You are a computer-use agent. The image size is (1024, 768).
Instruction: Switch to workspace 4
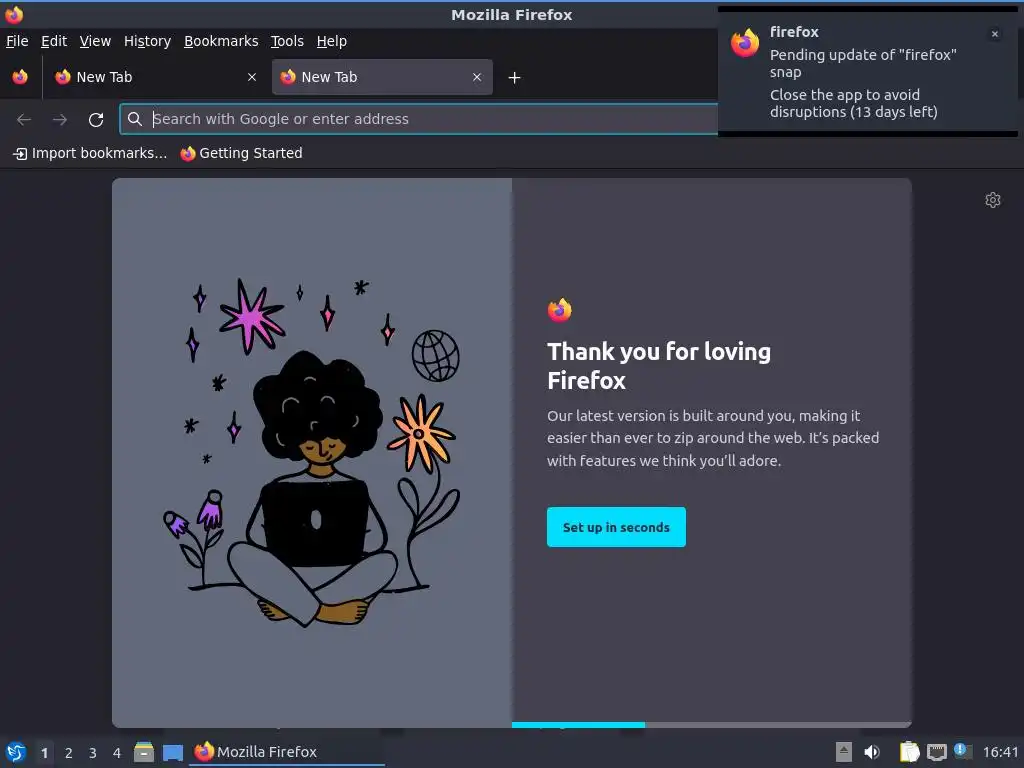pos(117,753)
